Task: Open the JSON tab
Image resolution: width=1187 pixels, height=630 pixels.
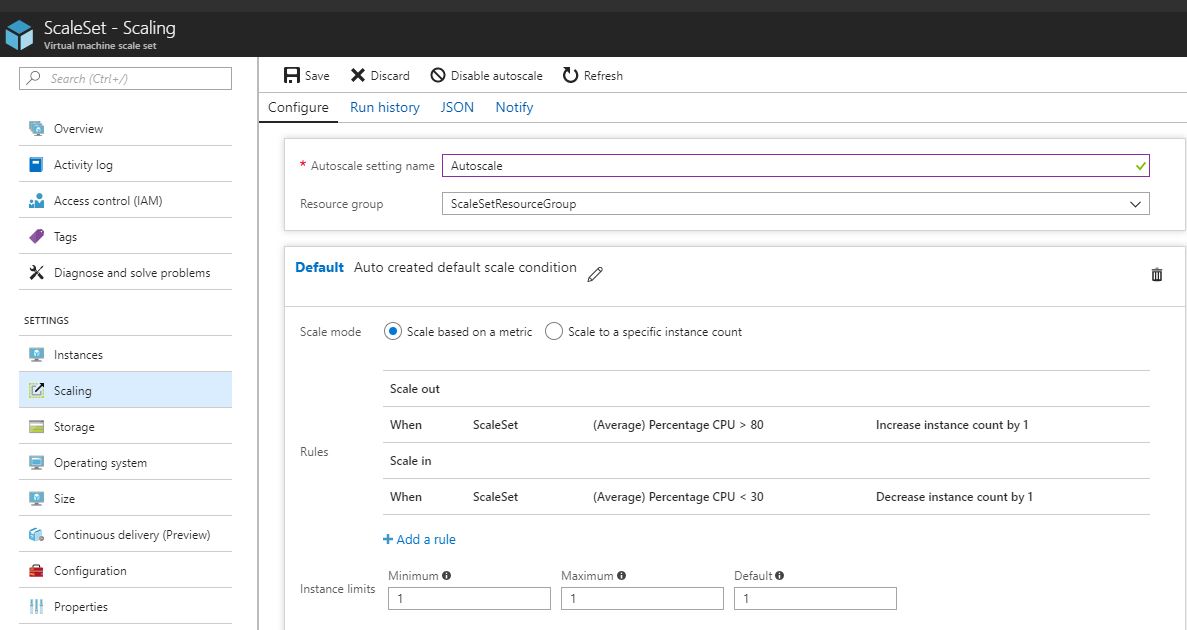Action: (456, 107)
